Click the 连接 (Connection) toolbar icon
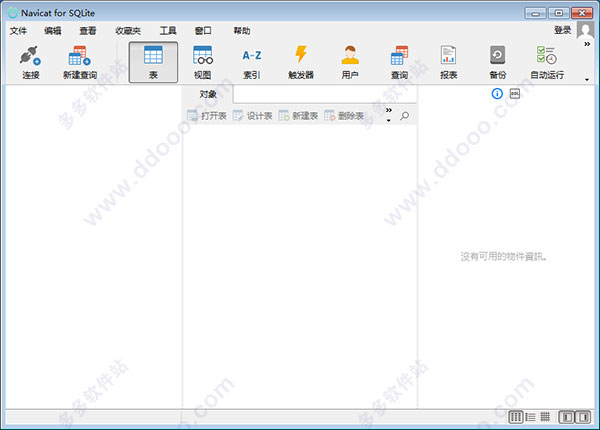Viewport: 600px width, 430px height. click(x=30, y=62)
